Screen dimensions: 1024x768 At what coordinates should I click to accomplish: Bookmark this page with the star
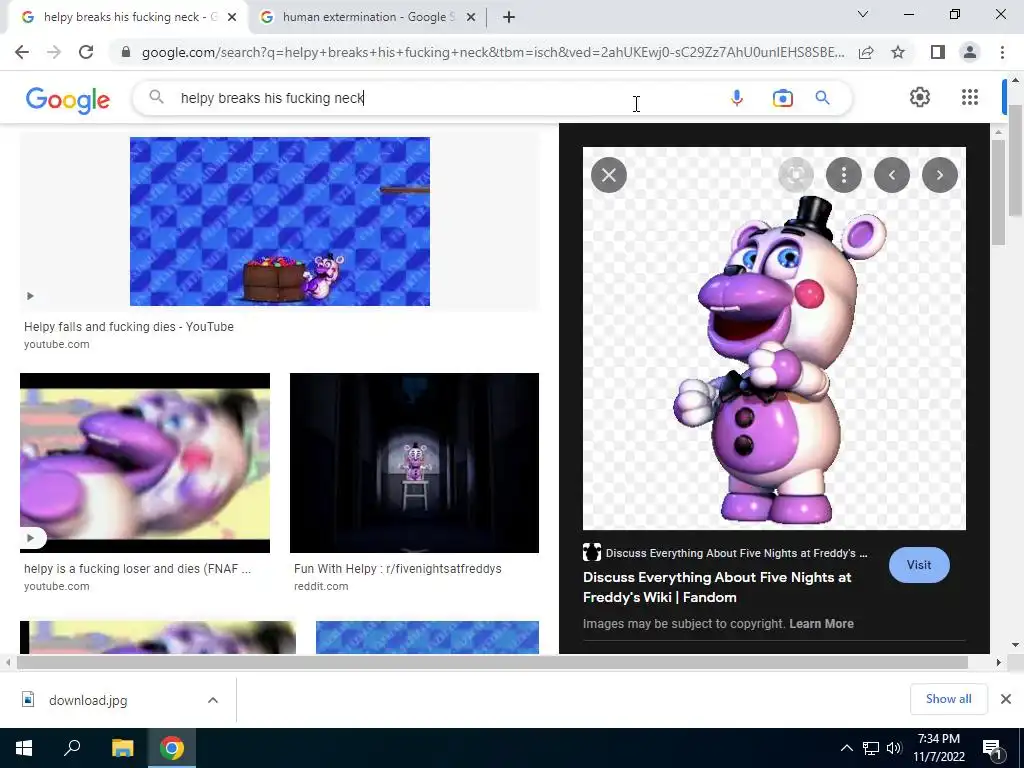click(x=898, y=52)
